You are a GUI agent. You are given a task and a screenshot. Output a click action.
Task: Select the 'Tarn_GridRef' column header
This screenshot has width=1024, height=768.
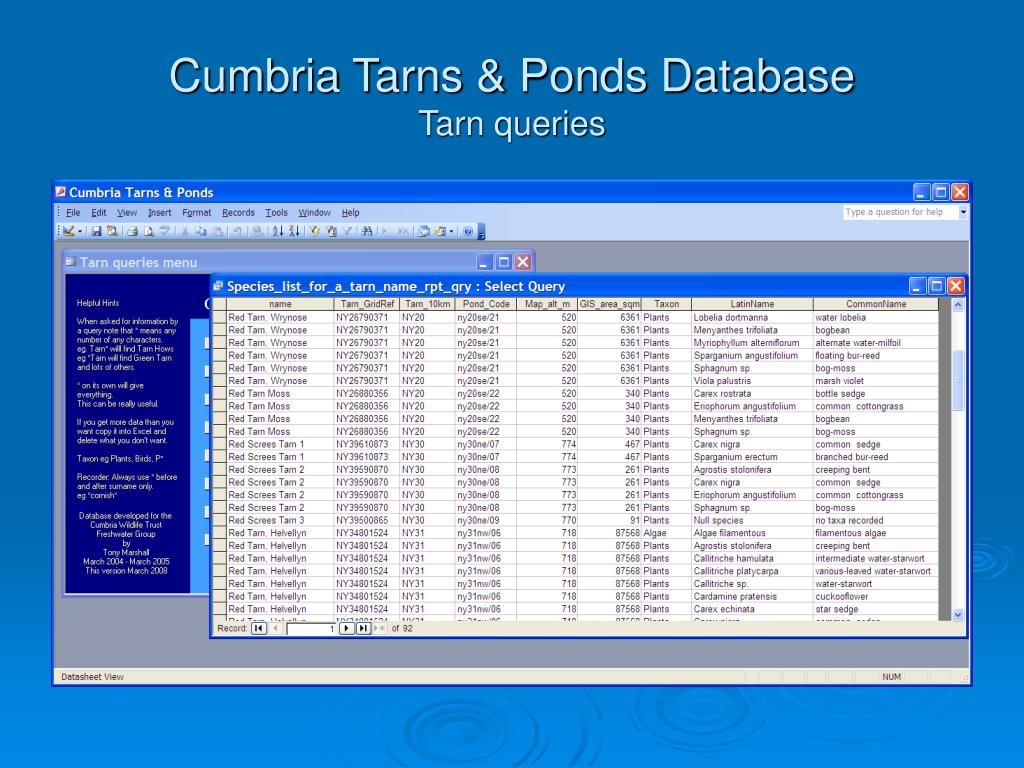[367, 304]
